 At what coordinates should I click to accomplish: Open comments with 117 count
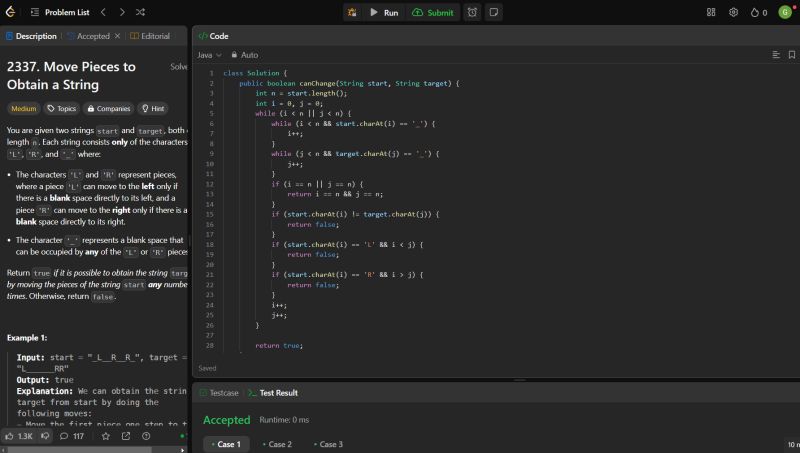click(71, 436)
